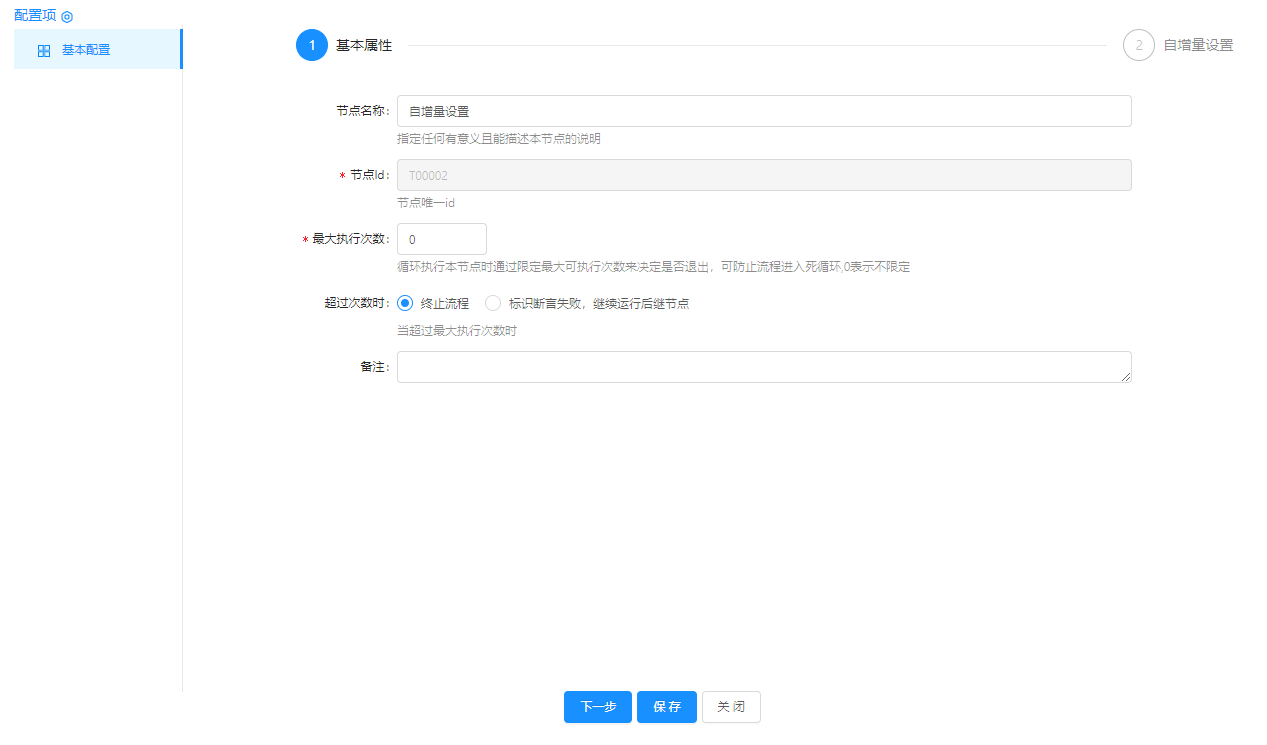Click the grid icon in 基本配置

(44, 50)
